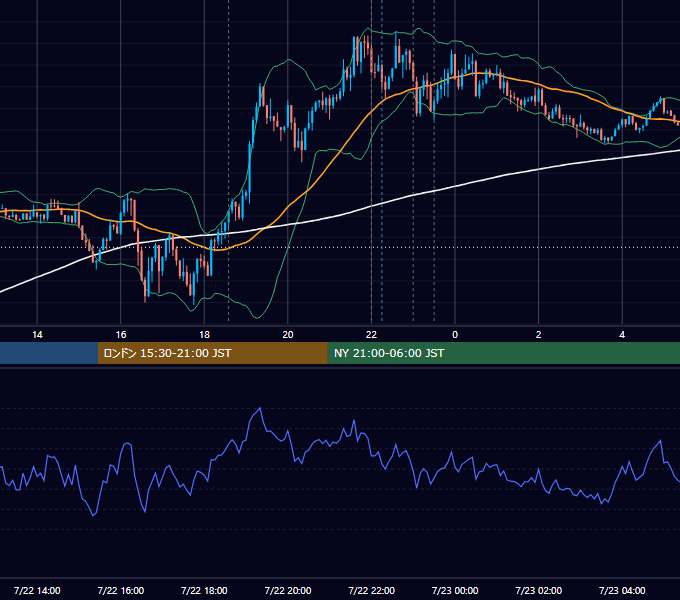Click the NY 21:00-06:00 JST session bar

click(x=503, y=353)
